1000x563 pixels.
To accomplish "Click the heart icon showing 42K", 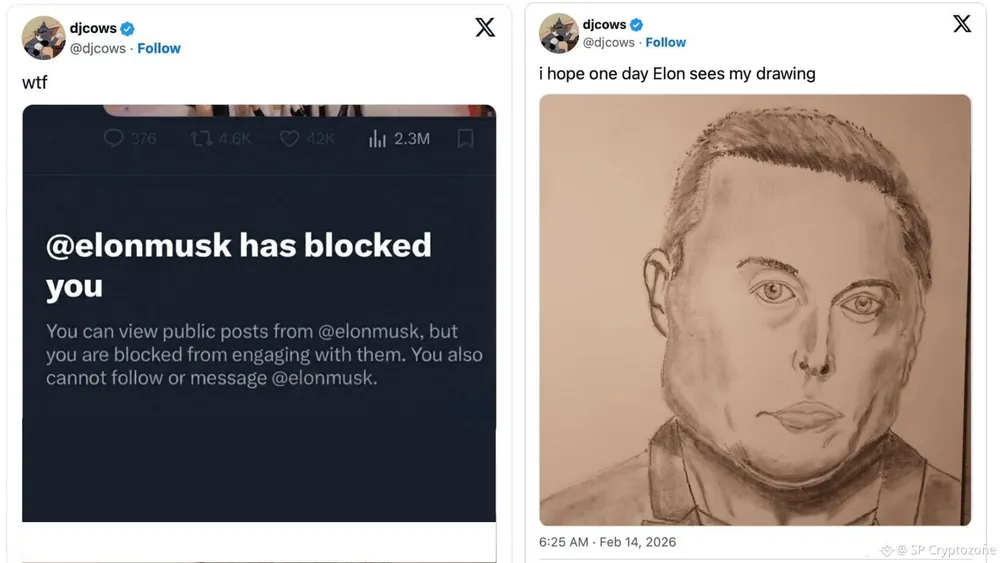I will (289, 139).
